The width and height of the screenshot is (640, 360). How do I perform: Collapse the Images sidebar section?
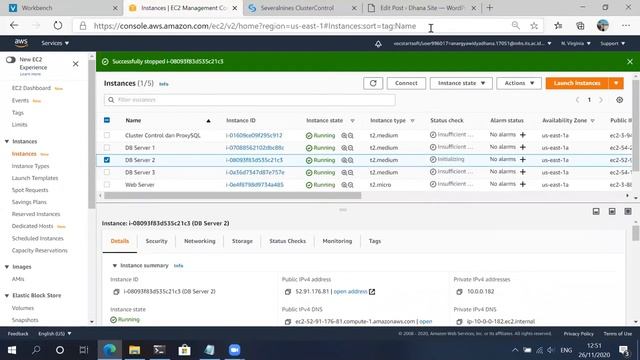click(x=7, y=267)
